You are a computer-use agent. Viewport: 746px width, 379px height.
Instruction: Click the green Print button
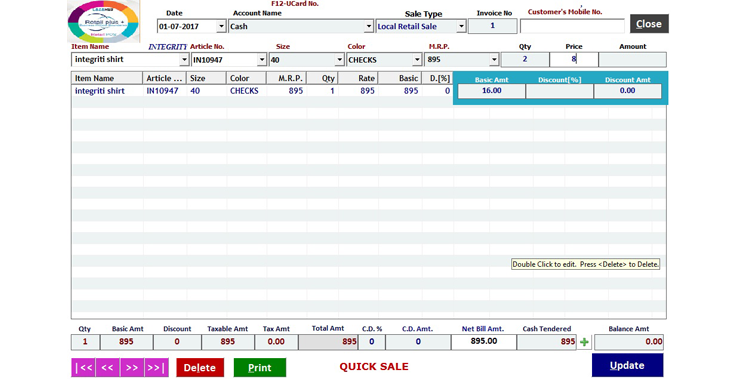260,368
